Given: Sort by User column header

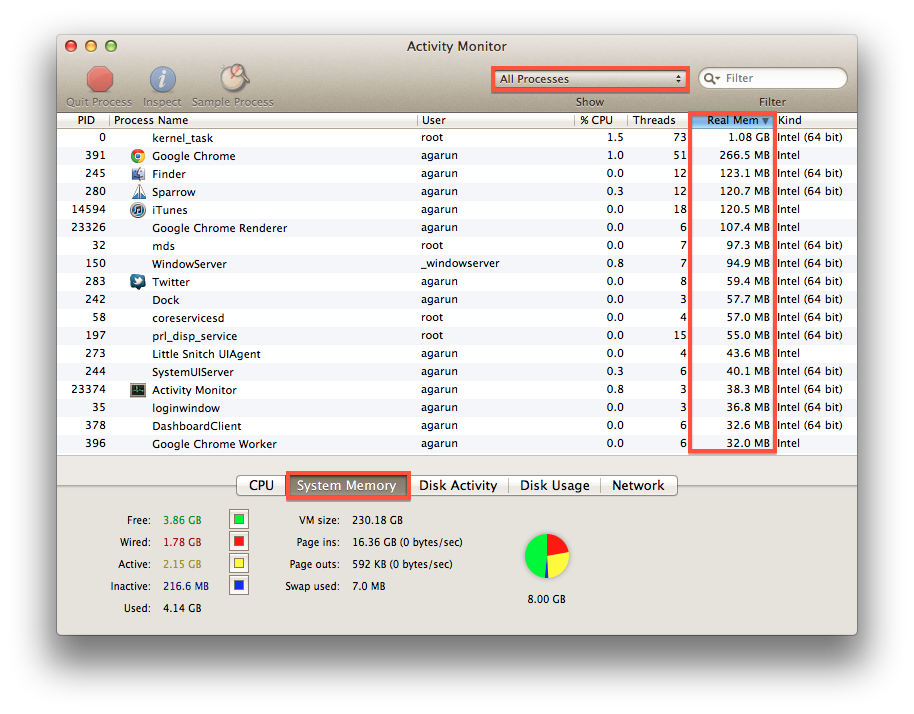Looking at the screenshot, I should [x=496, y=120].
